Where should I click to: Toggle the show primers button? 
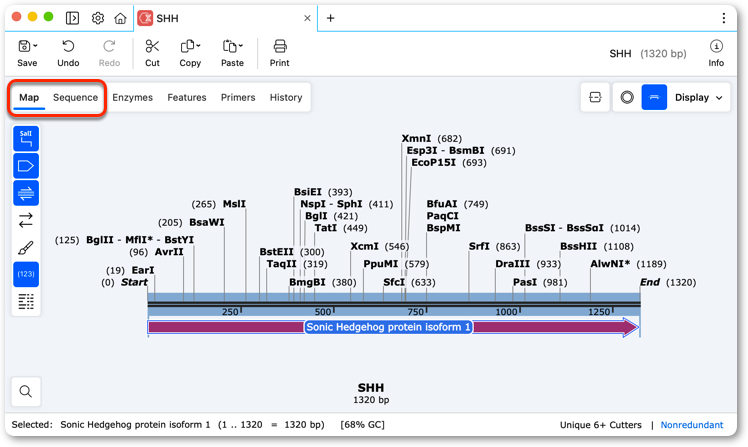coord(26,193)
